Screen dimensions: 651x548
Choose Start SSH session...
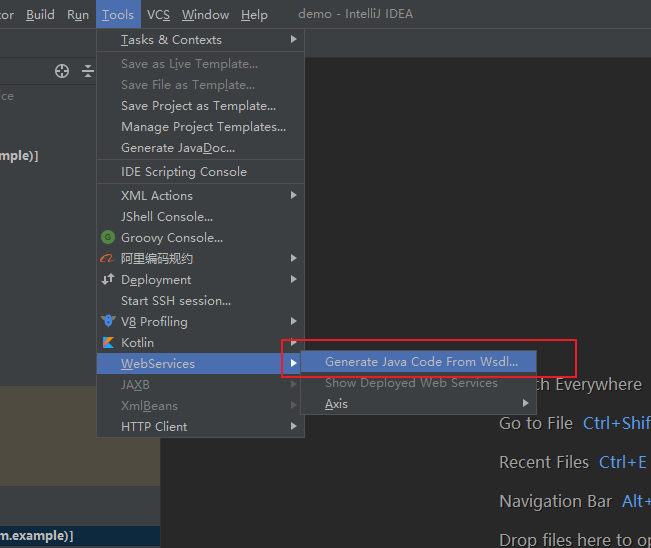[201, 300]
